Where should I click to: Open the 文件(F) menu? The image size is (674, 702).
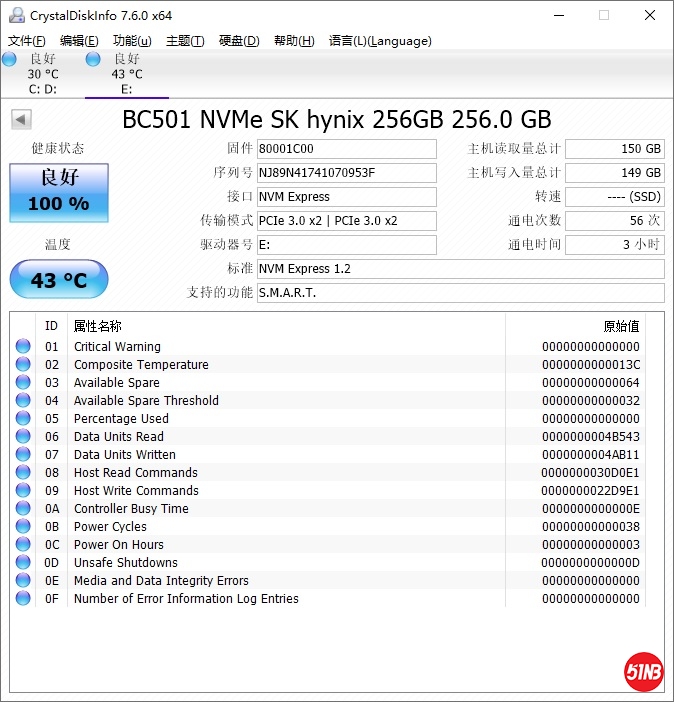pos(27,41)
